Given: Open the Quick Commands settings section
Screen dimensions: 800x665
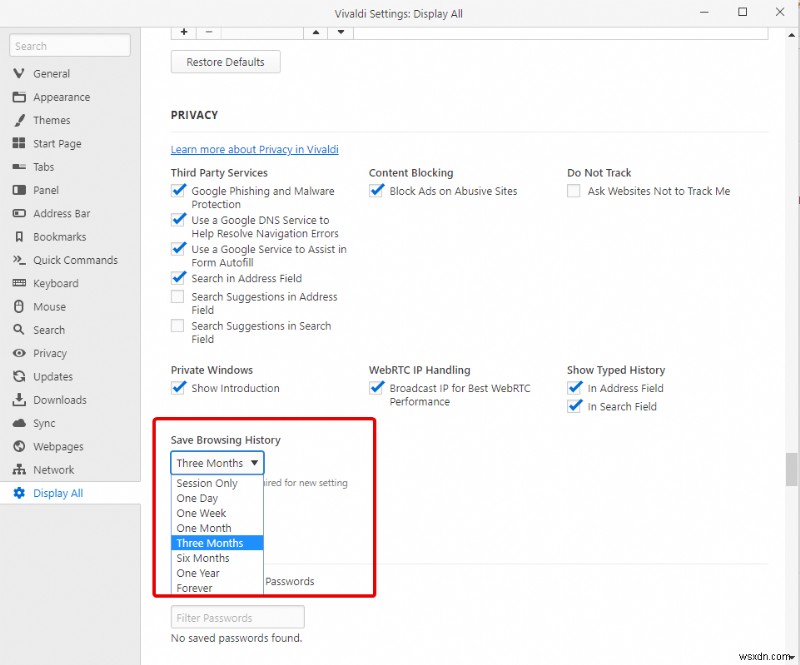Looking at the screenshot, I should (x=75, y=260).
